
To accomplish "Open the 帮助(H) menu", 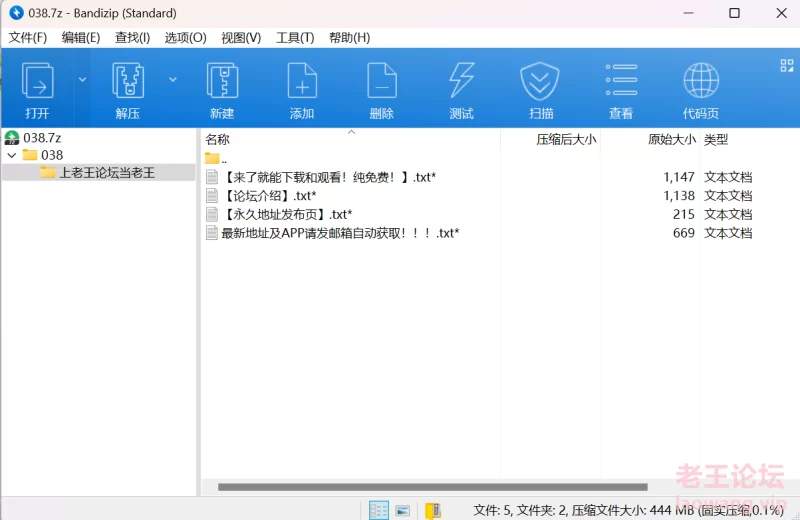I will (349, 38).
